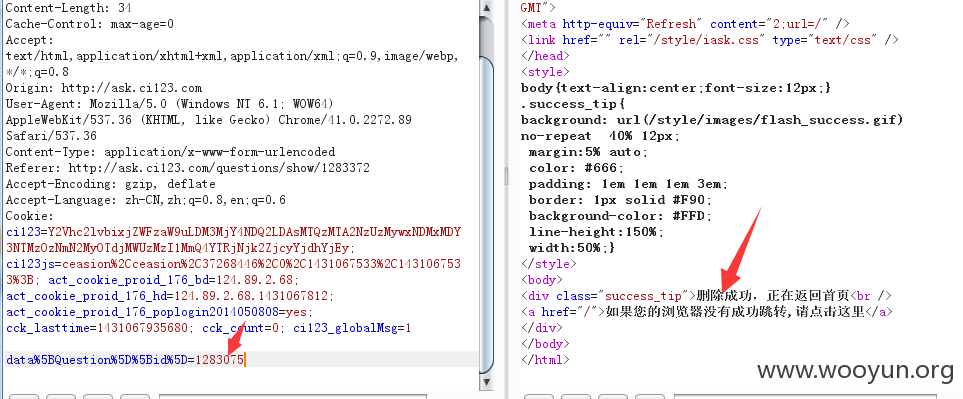
Task: Click the meta http-equiv Refresh line in response
Action: pyautogui.click(x=685, y=24)
